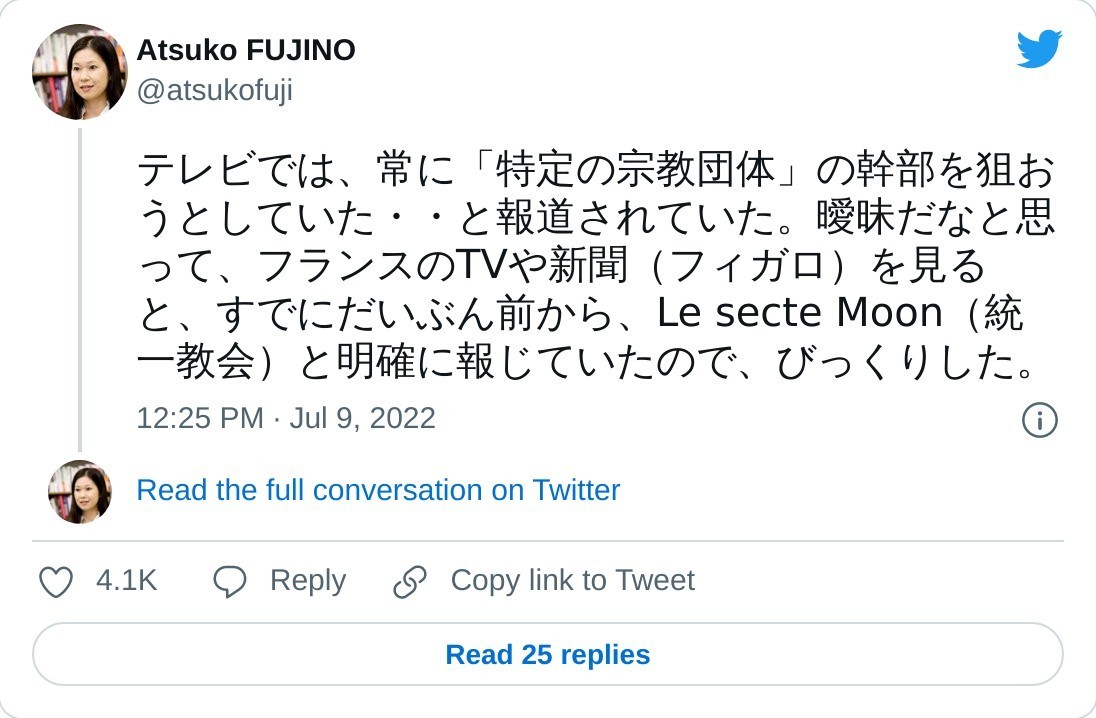The width and height of the screenshot is (1096, 718).
Task: Click the phrase "Le secte Moon" in tweet
Action: 800,314
